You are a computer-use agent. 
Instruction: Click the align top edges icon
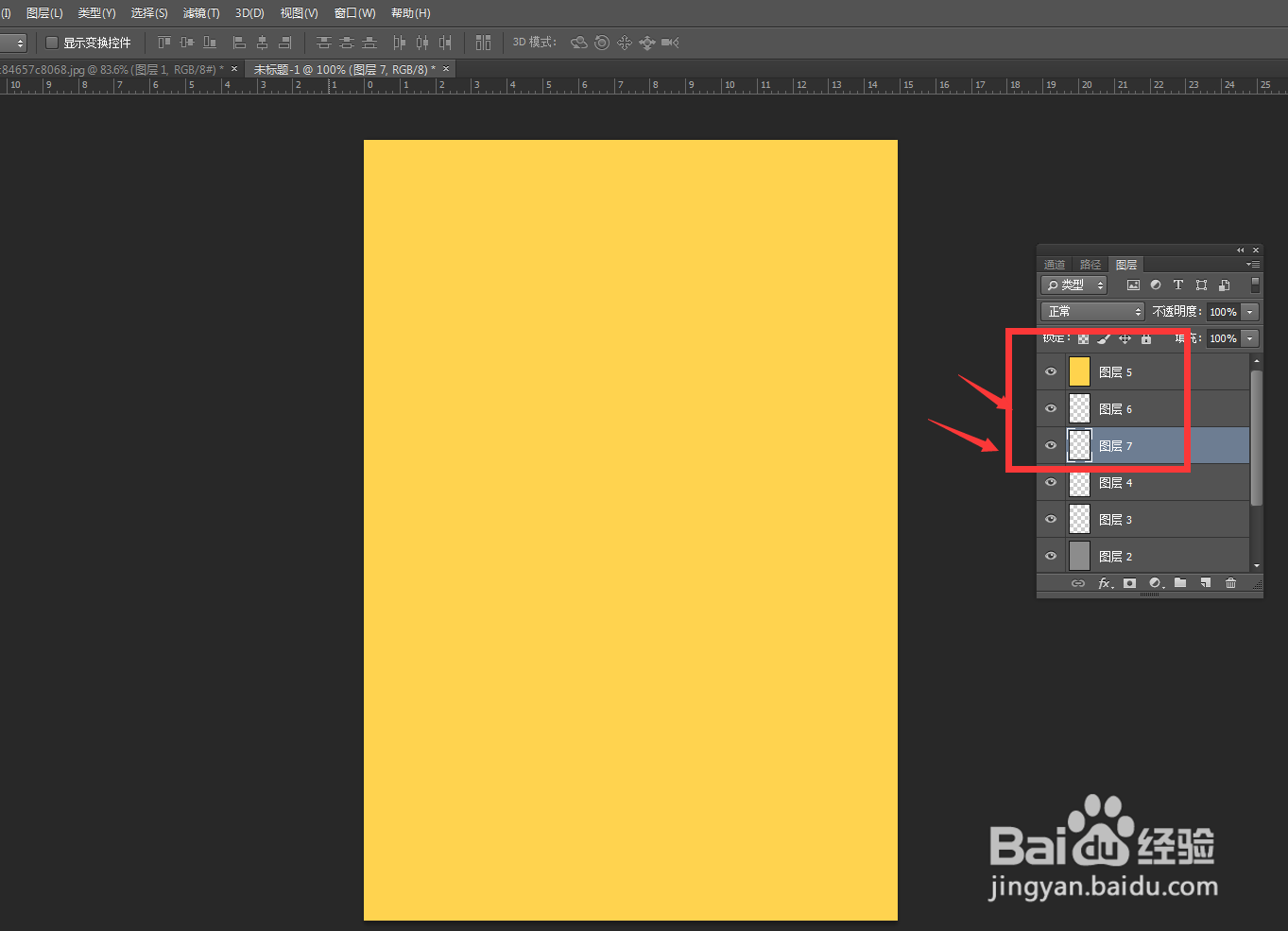point(164,43)
